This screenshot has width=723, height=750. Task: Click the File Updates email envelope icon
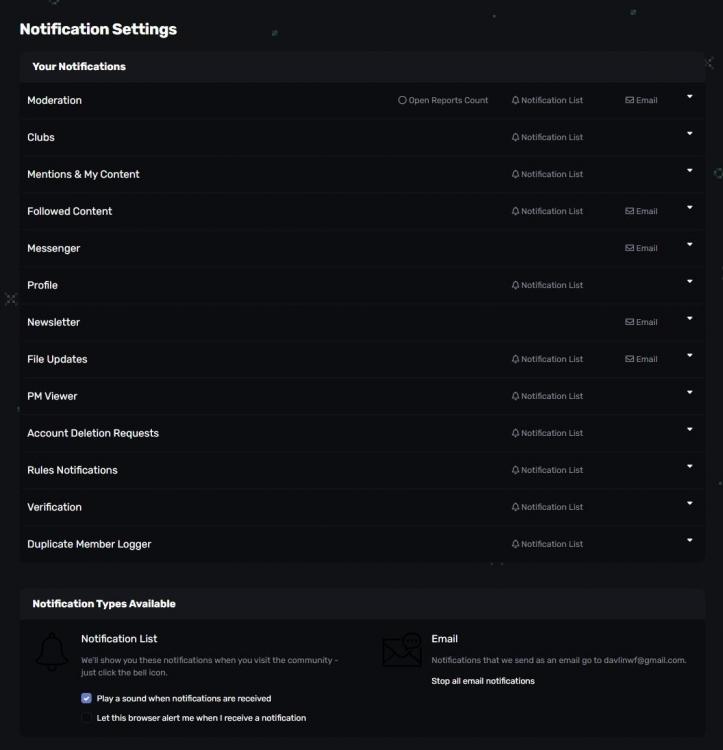click(629, 360)
